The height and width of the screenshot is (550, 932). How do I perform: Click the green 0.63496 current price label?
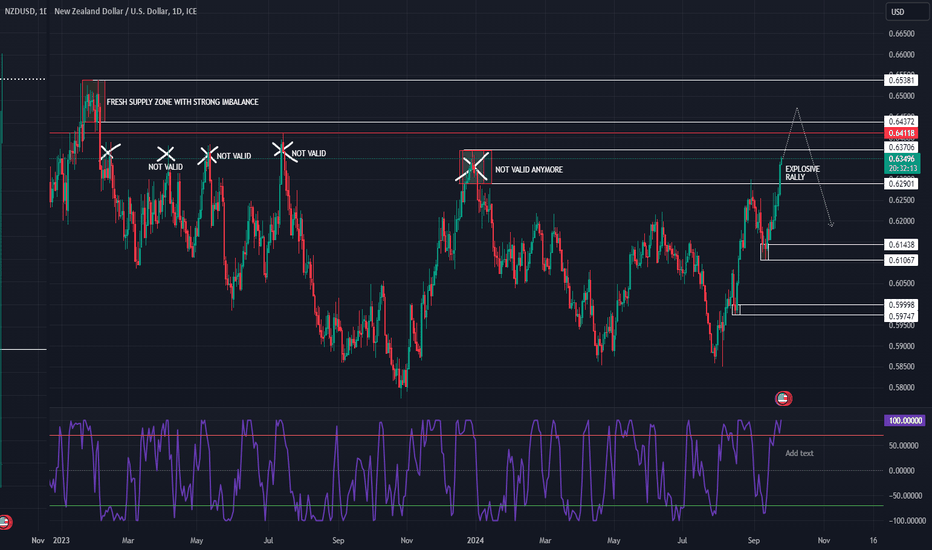[902, 164]
